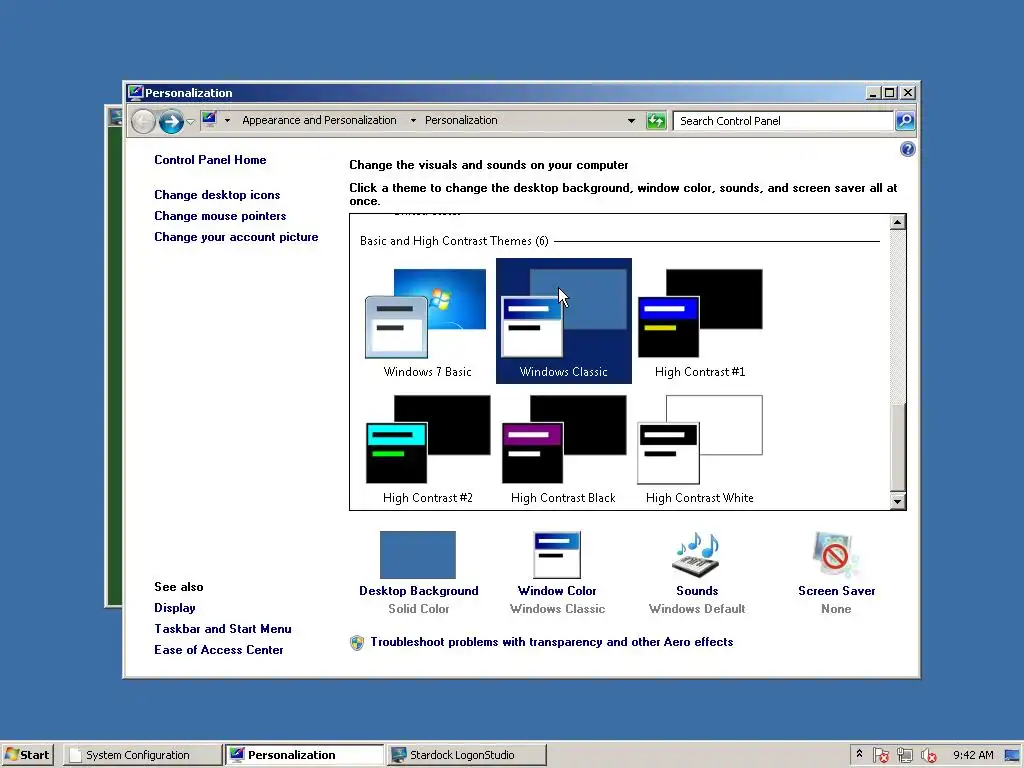Switch to System Configuration taskbar button

[x=143, y=755]
